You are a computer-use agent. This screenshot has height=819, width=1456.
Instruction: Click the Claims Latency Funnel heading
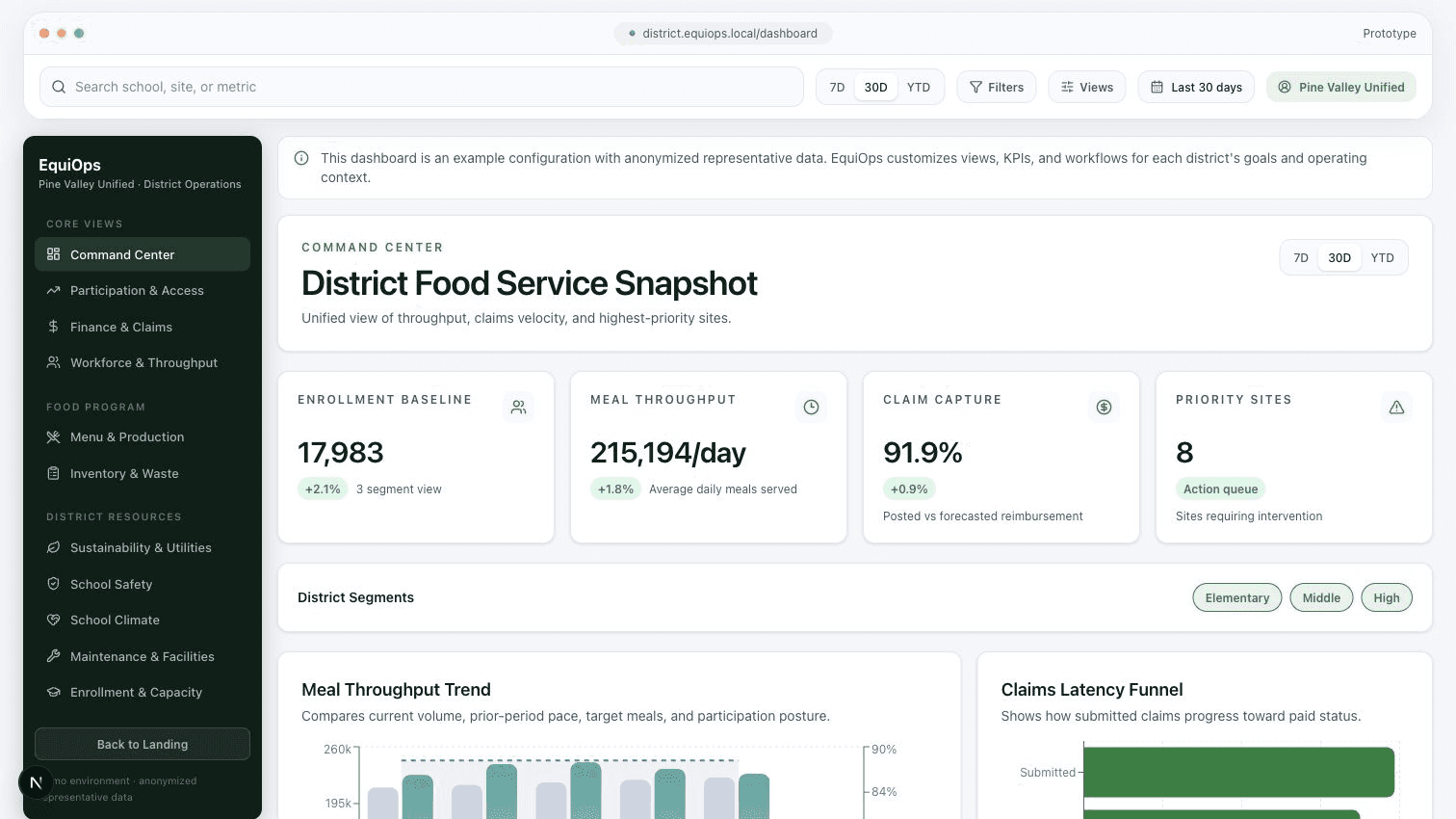(x=1092, y=690)
